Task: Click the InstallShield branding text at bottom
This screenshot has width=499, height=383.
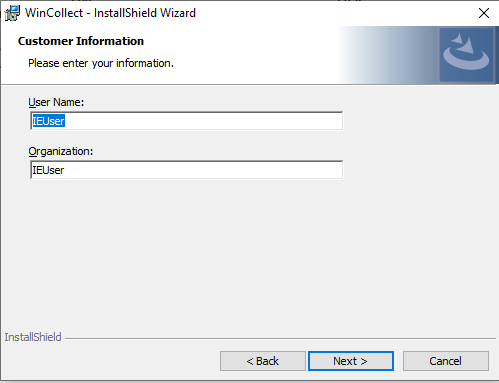Action: pyautogui.click(x=33, y=337)
